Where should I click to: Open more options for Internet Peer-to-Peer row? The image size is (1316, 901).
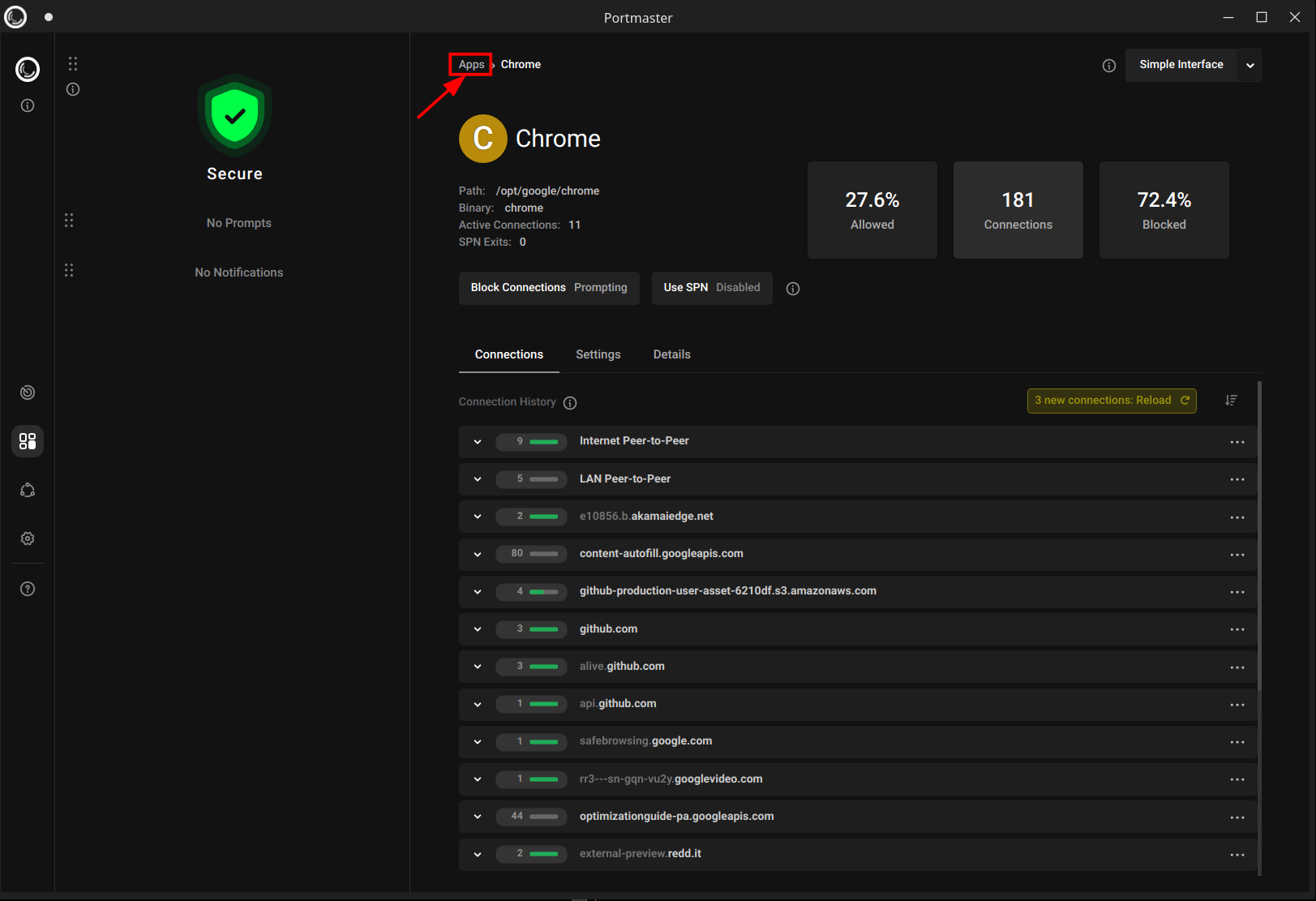coord(1237,442)
